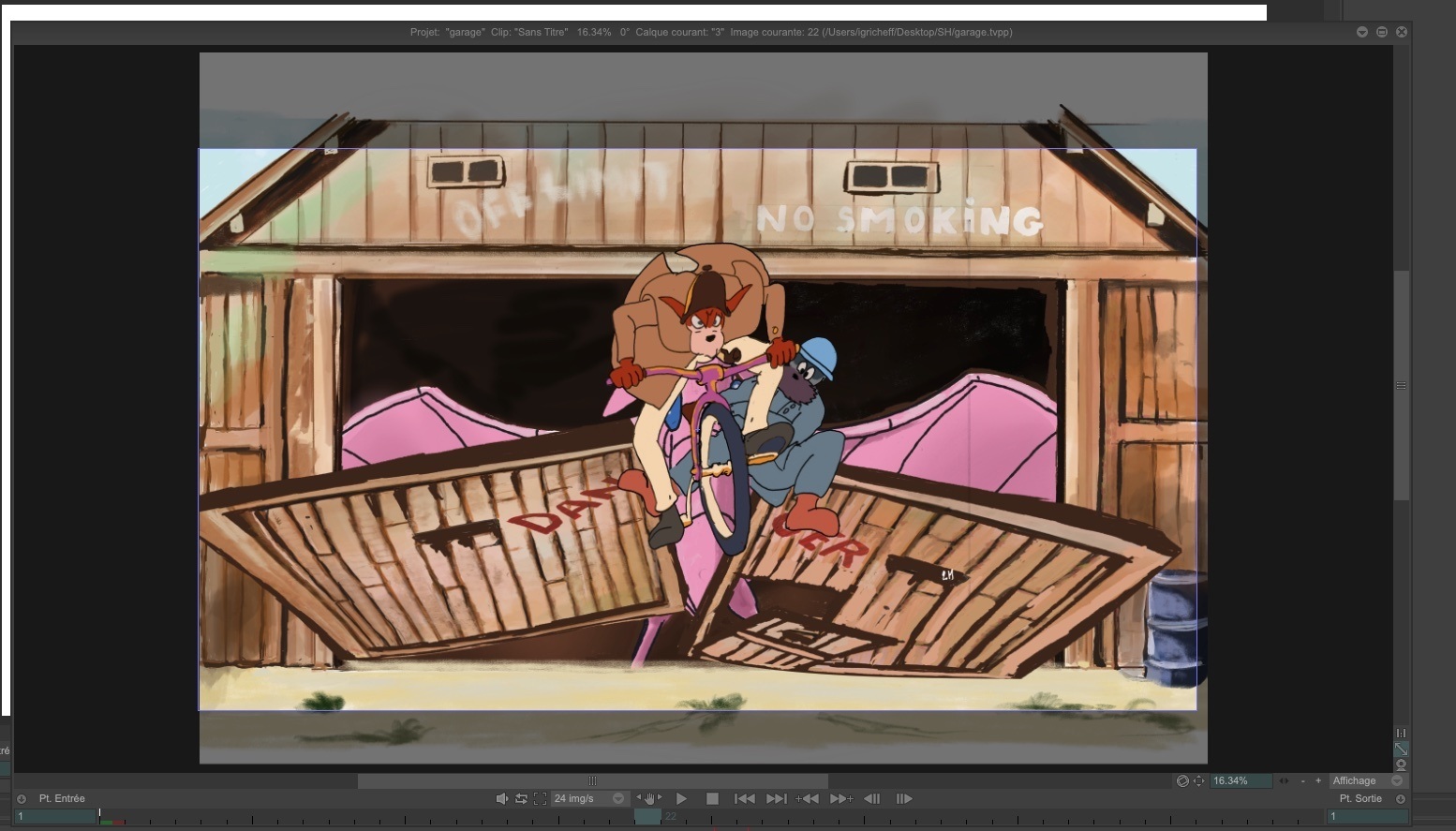Click the vertical scrollbar on right side
The width and height of the screenshot is (1456, 831).
click(1401, 386)
